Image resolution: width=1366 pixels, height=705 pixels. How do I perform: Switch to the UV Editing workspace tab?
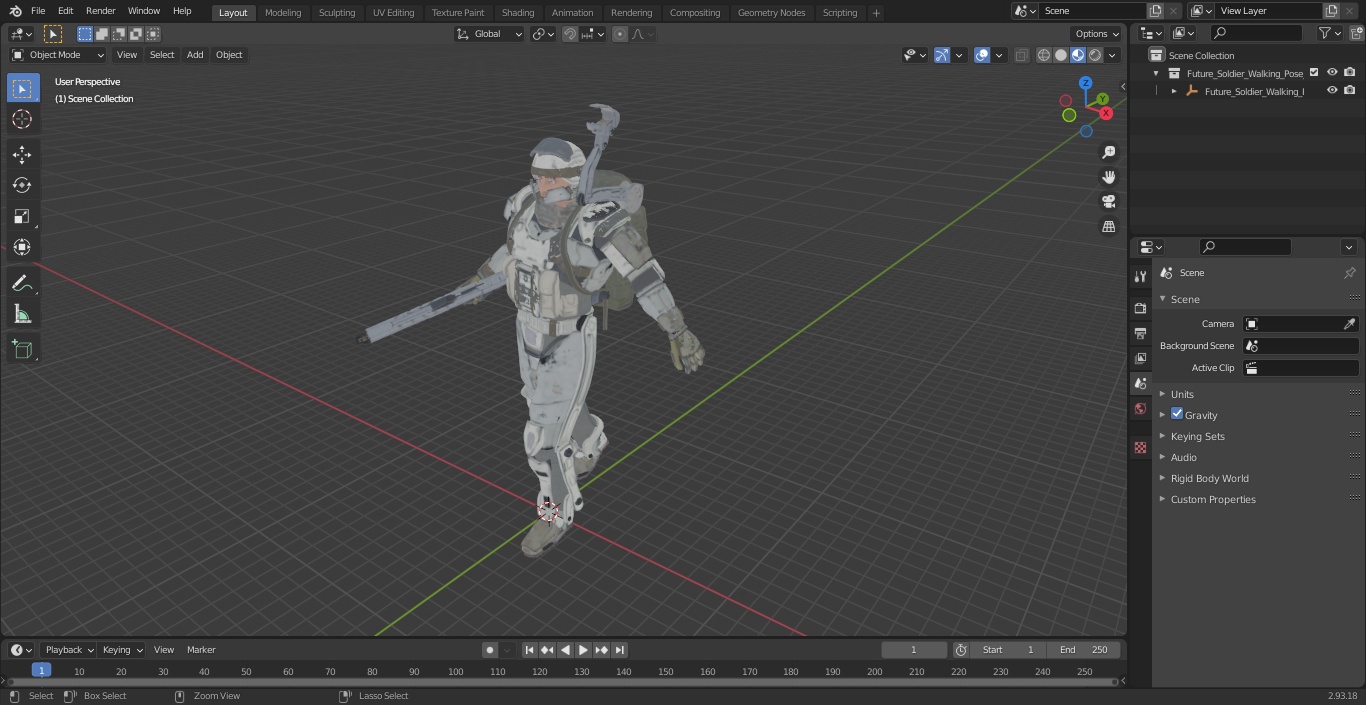[393, 12]
